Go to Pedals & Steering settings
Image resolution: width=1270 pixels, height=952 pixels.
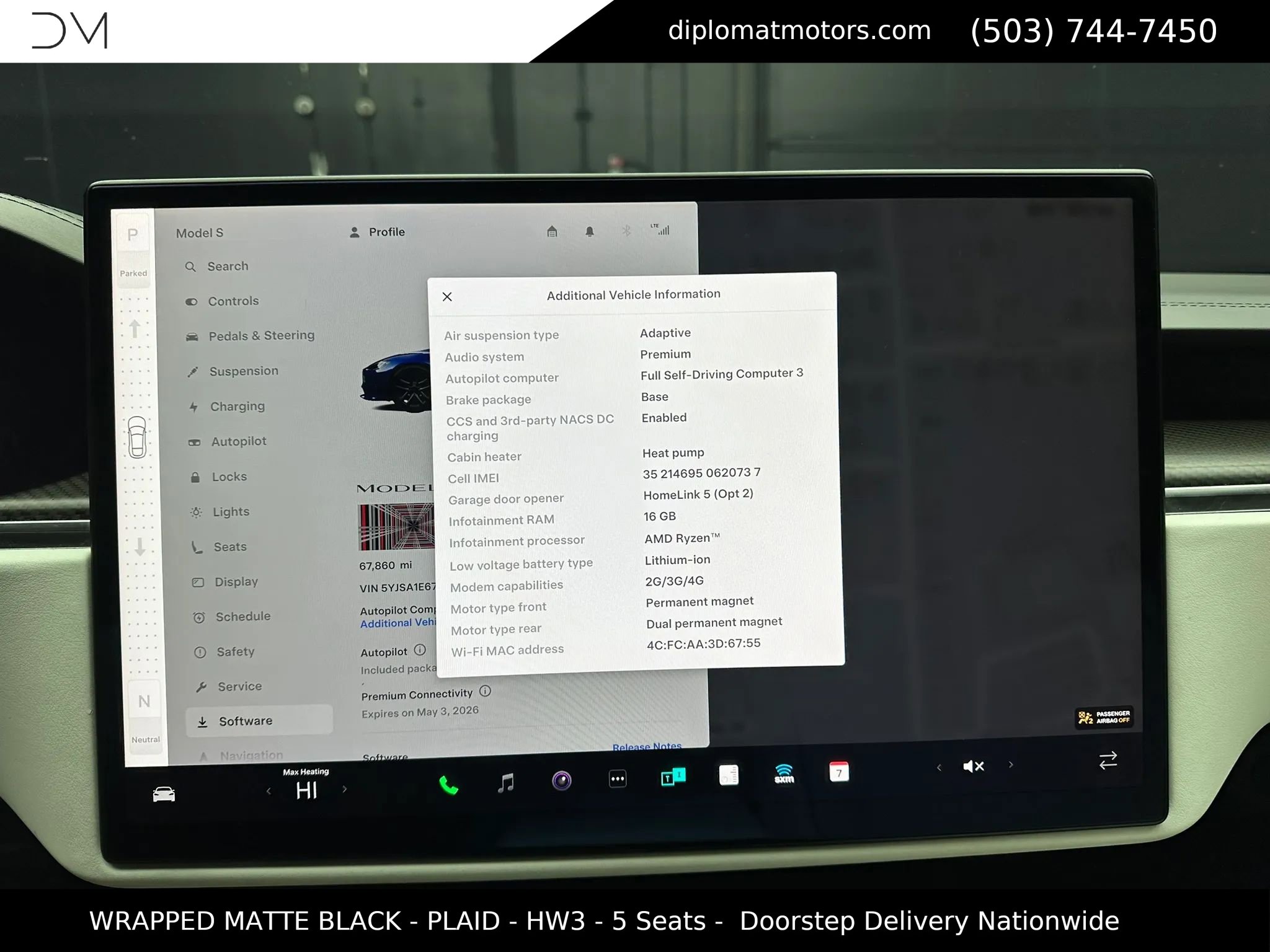250,336
